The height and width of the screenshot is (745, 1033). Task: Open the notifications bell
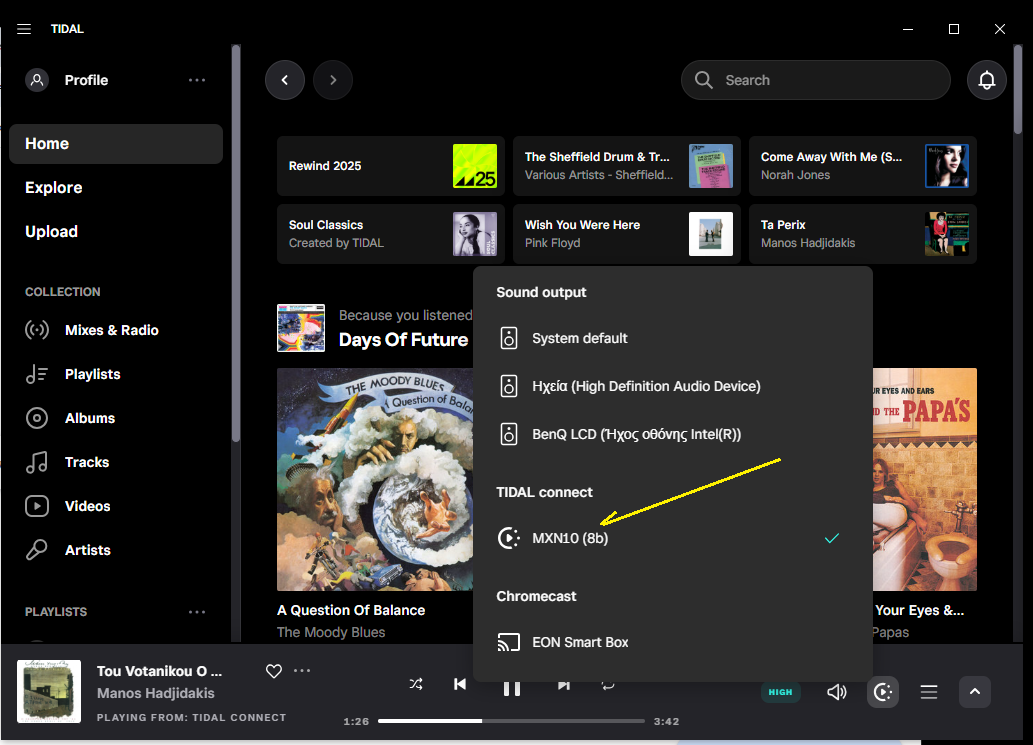pyautogui.click(x=987, y=80)
